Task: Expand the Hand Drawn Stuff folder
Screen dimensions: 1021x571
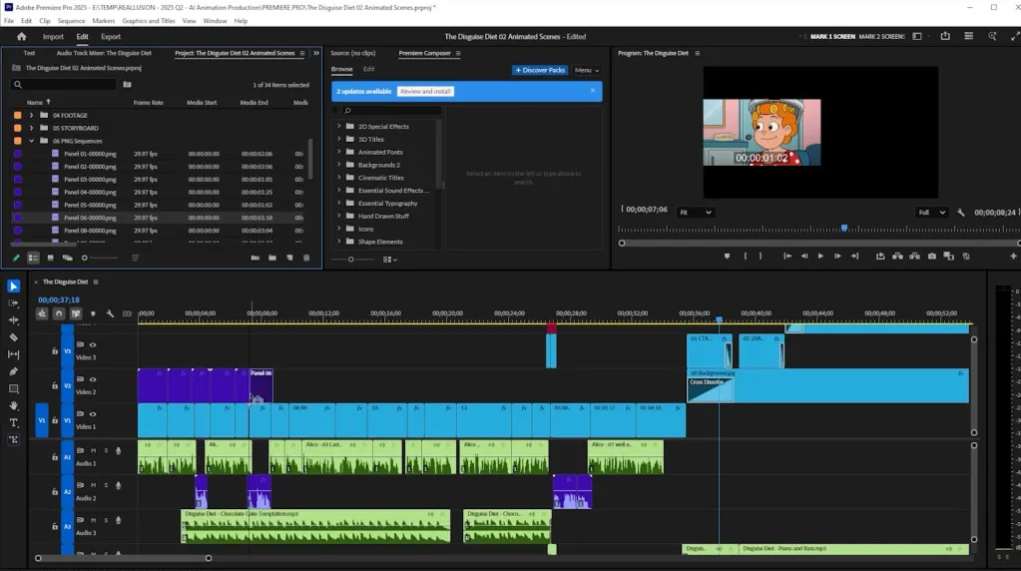Action: tap(339, 216)
